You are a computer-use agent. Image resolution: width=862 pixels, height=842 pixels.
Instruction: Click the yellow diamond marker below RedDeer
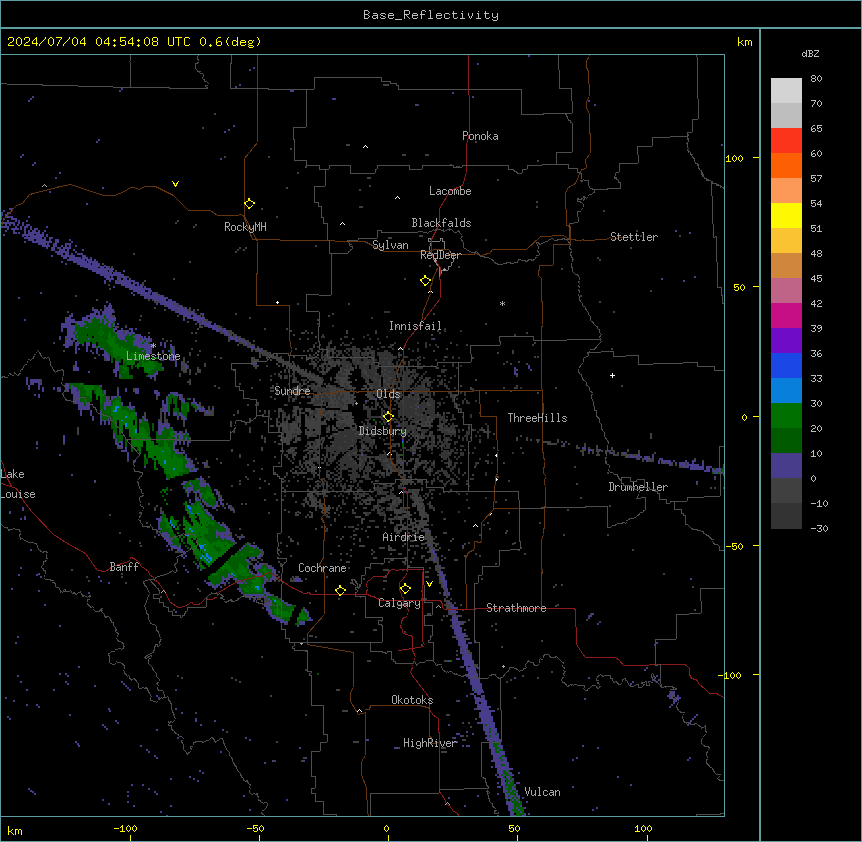(426, 281)
